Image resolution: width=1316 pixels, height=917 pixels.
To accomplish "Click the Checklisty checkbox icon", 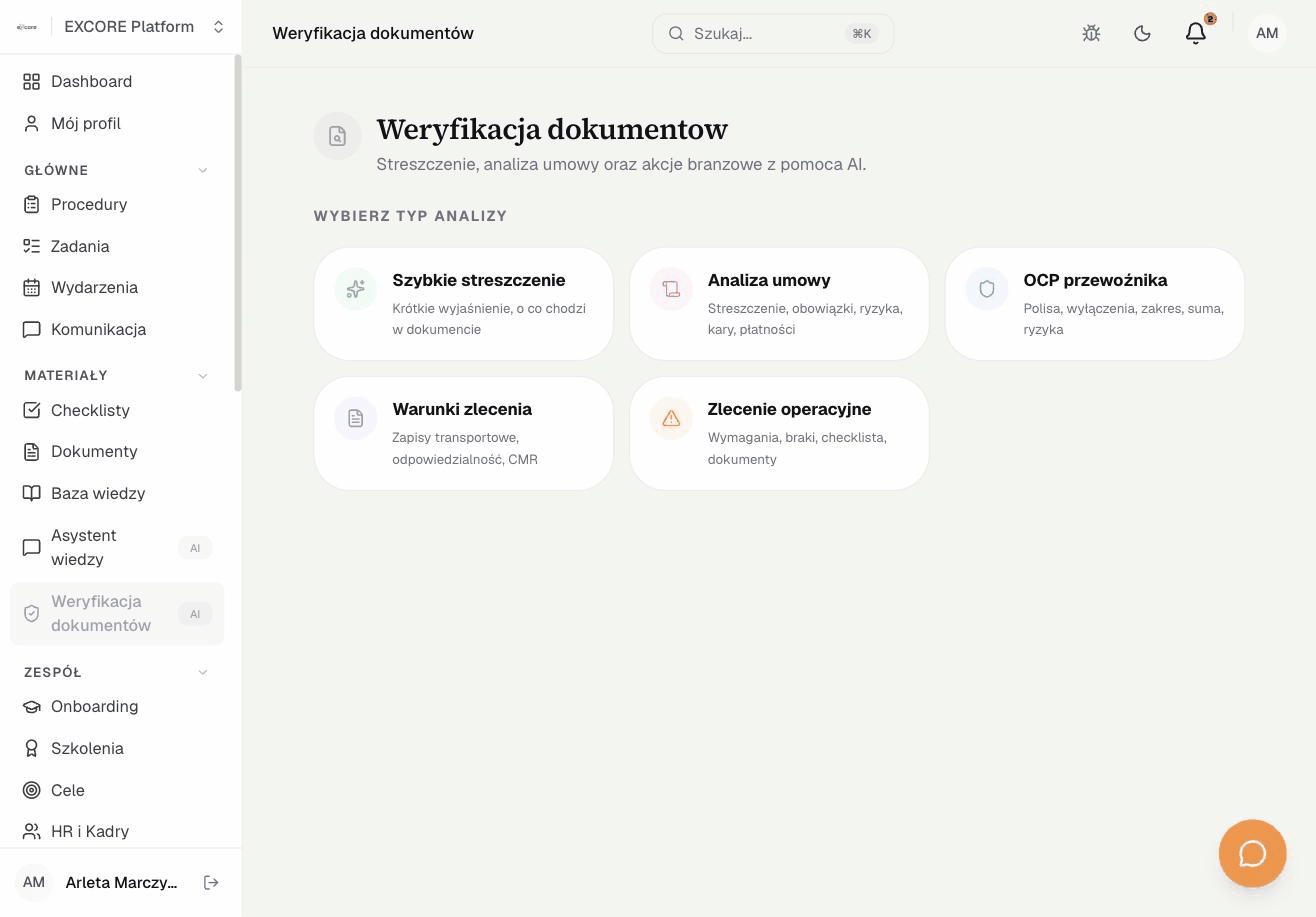I will click(32, 411).
